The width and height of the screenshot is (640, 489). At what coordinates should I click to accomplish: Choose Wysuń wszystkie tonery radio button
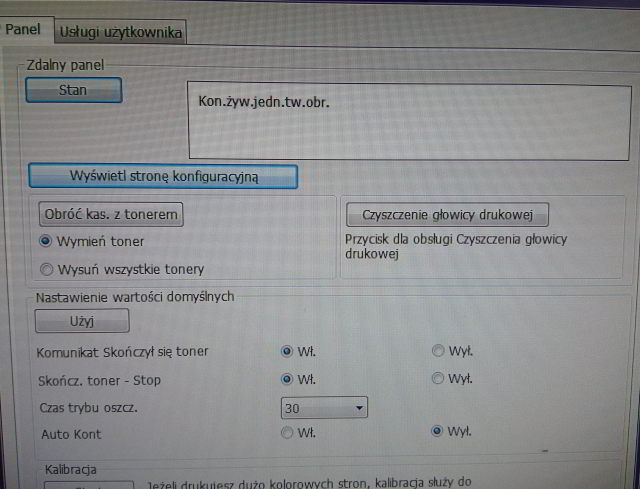[46, 269]
